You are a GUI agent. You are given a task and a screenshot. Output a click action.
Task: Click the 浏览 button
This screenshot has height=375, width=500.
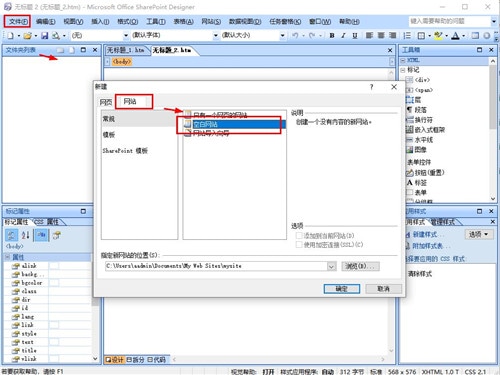[x=360, y=266]
